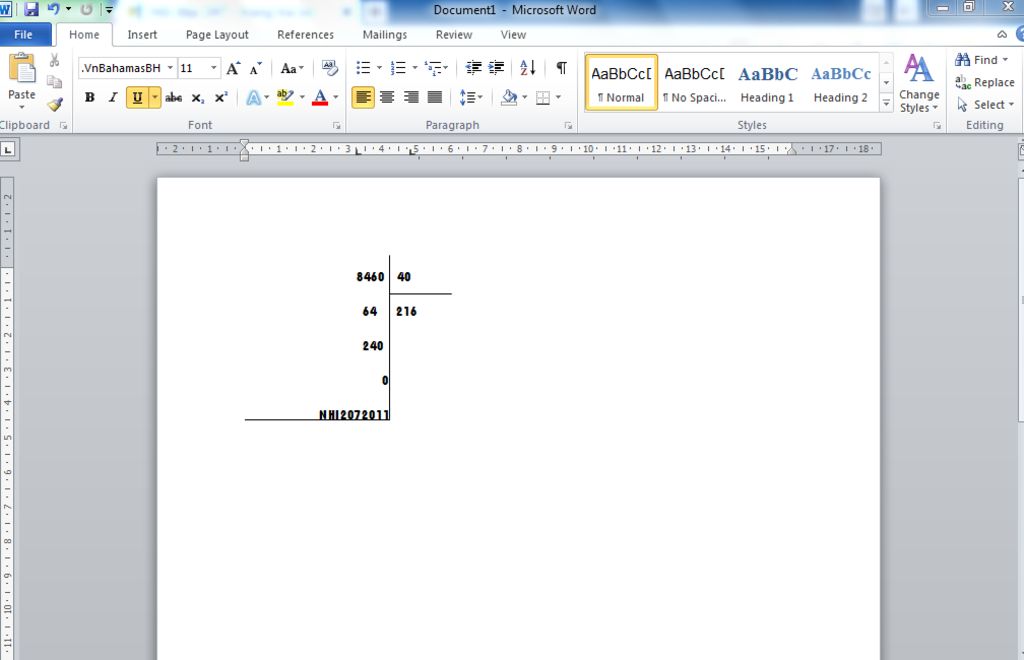This screenshot has height=660, width=1024.
Task: Expand the Styles gallery More arrow
Action: [886, 103]
